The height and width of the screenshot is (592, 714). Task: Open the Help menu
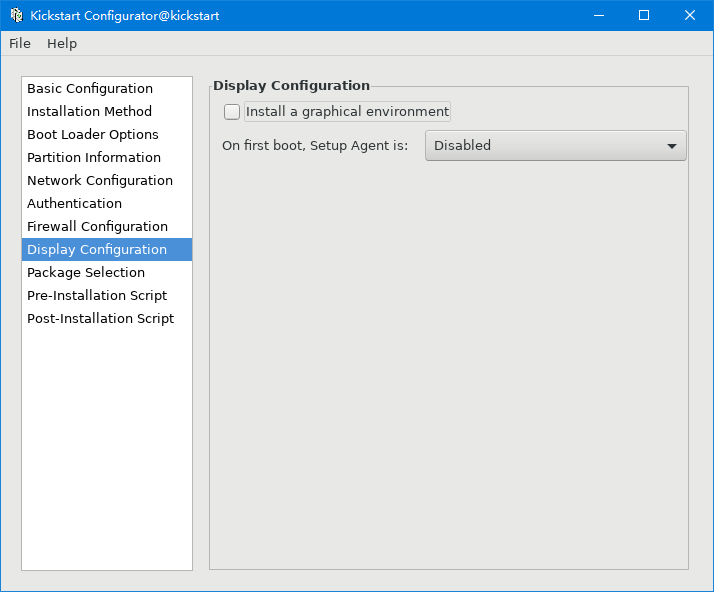(x=62, y=44)
